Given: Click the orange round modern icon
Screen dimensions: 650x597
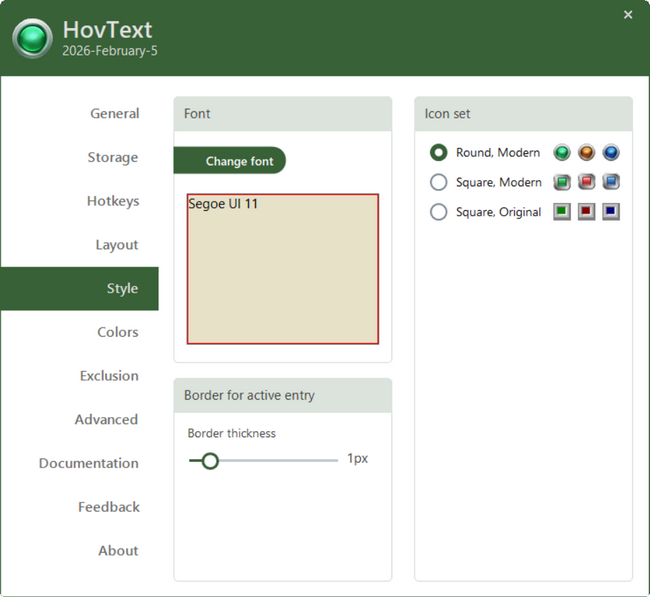Looking at the screenshot, I should point(587,153).
